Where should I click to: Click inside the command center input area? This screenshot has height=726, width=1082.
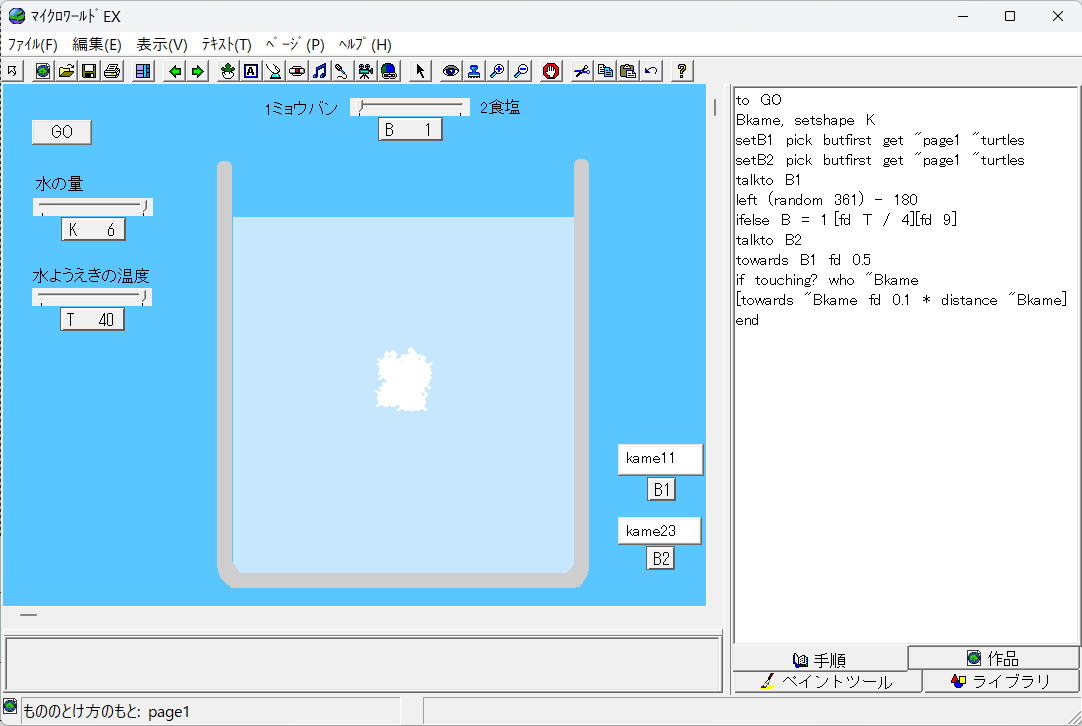coord(362,664)
